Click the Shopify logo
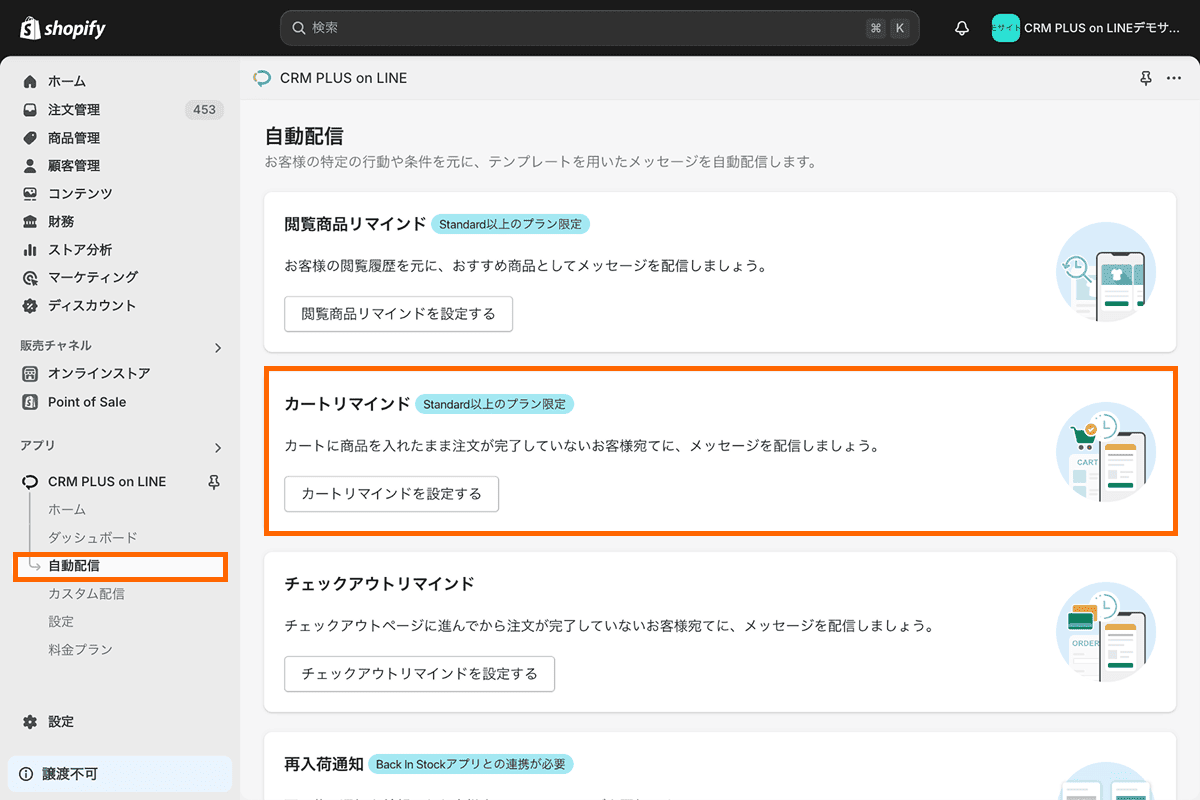 point(62,28)
